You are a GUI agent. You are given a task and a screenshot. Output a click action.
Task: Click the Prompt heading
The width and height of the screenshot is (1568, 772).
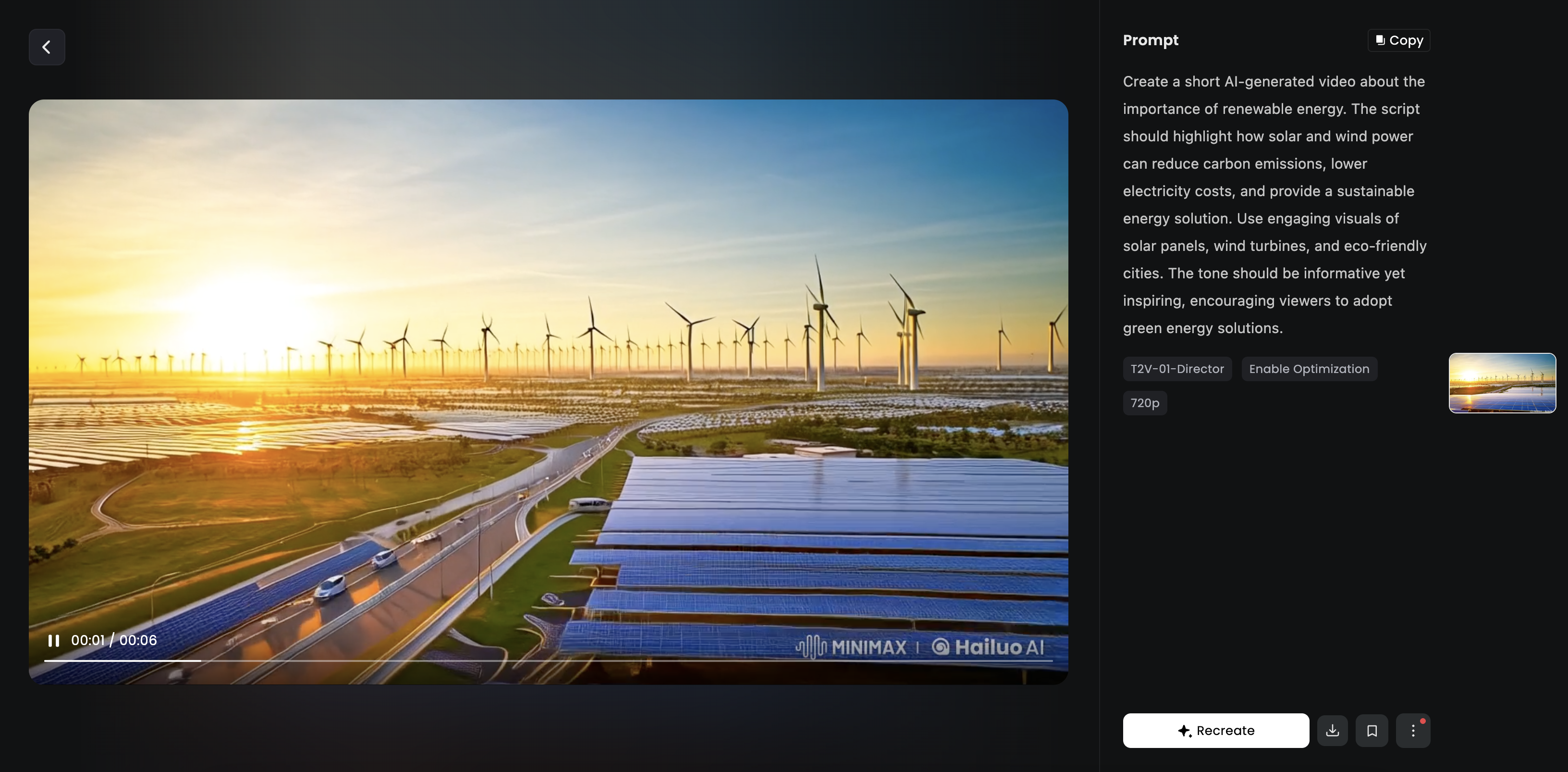(1151, 40)
